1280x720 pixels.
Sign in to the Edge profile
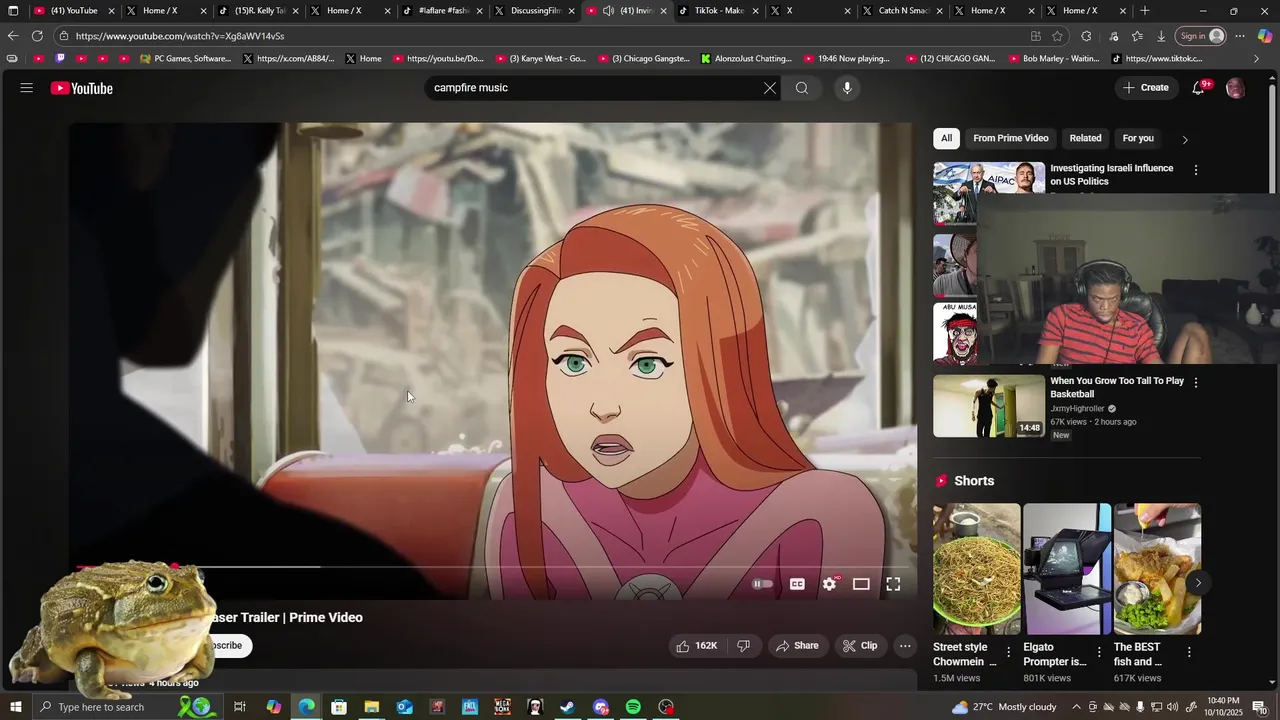[x=1202, y=36]
